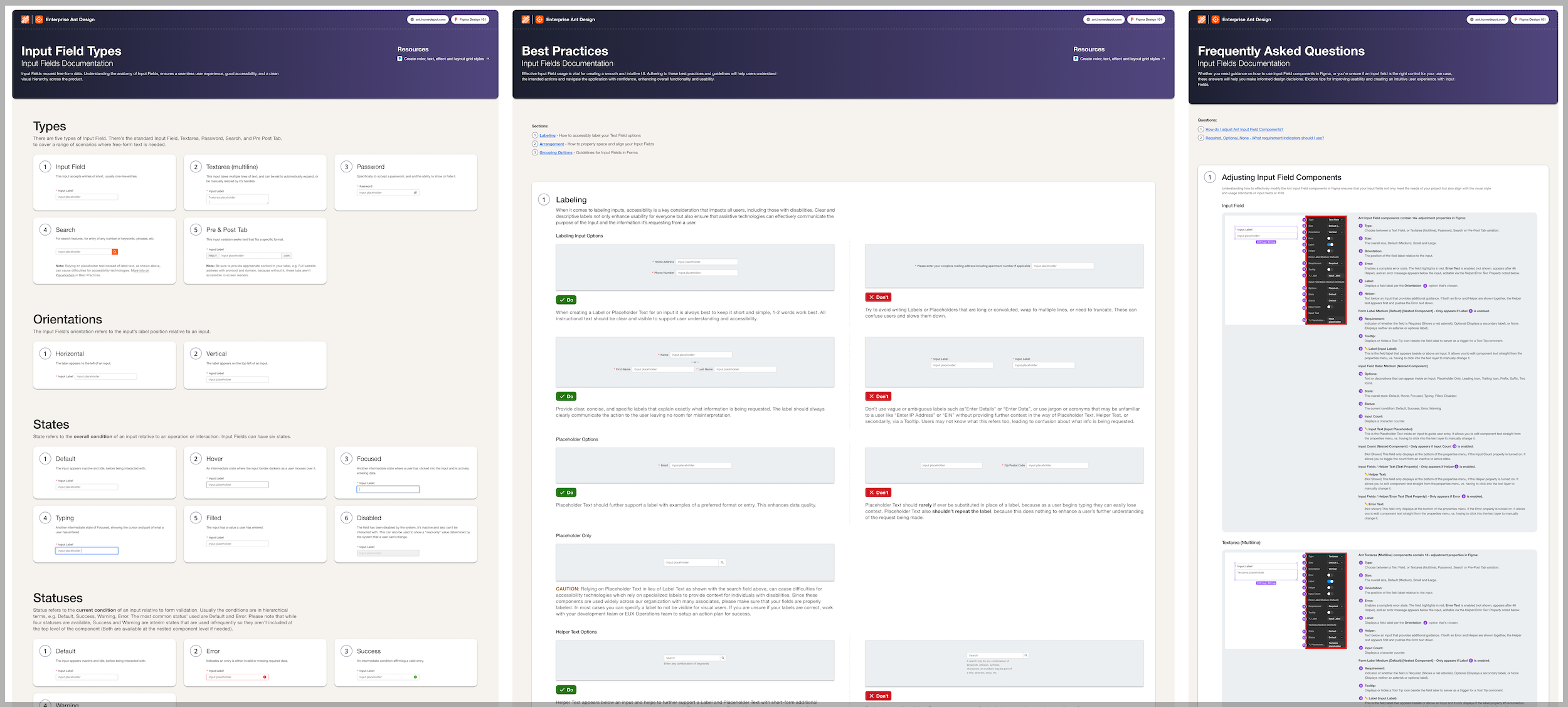Click focused input in Focused state card

coord(388,490)
